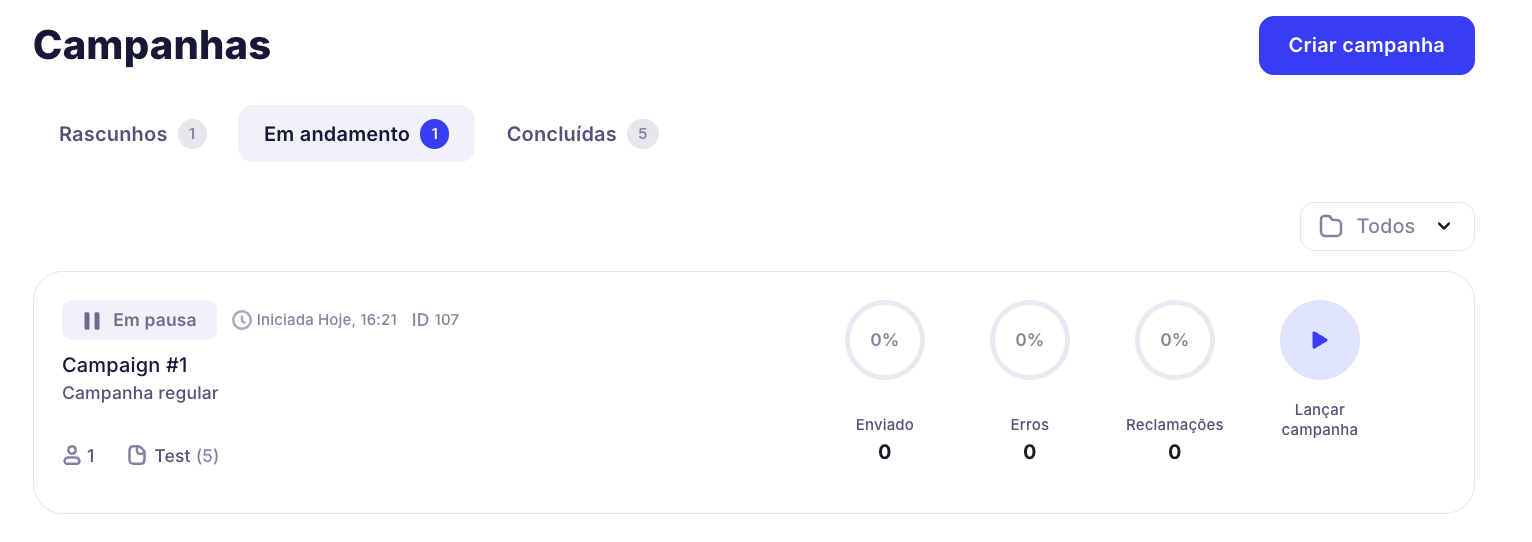Click the Reclamações 0% progress circle
The width and height of the screenshot is (1532, 542).
[x=1175, y=340]
